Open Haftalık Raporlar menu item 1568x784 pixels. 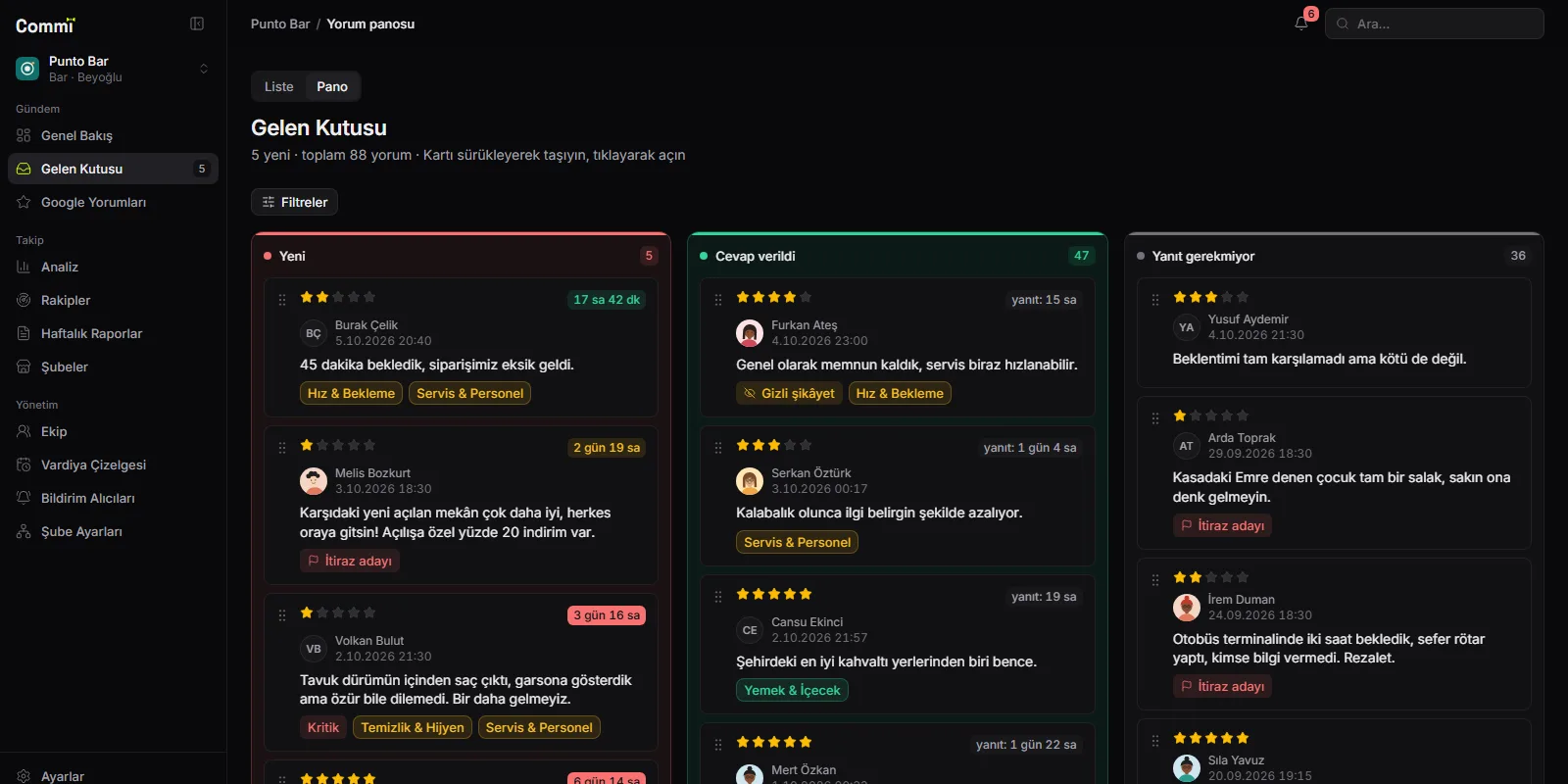coord(113,333)
